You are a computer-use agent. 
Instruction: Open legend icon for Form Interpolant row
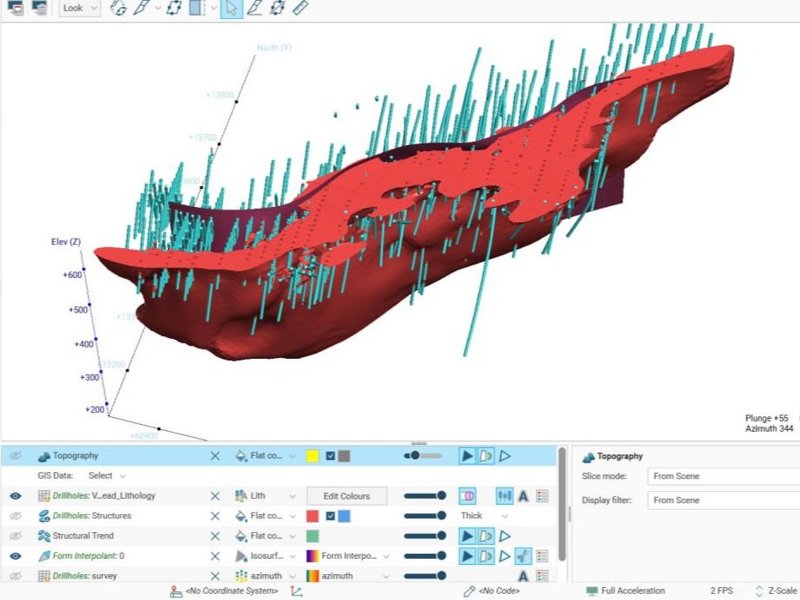pyautogui.click(x=542, y=556)
